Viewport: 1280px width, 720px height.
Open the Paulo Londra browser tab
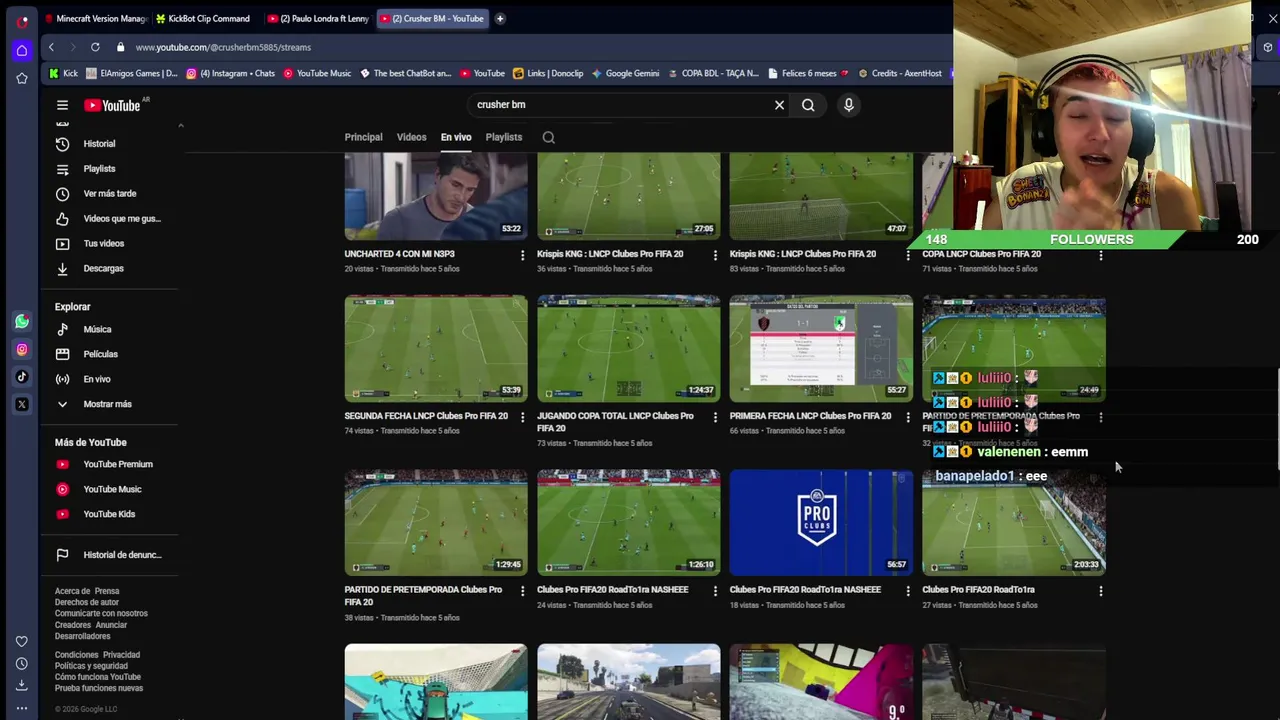(318, 18)
